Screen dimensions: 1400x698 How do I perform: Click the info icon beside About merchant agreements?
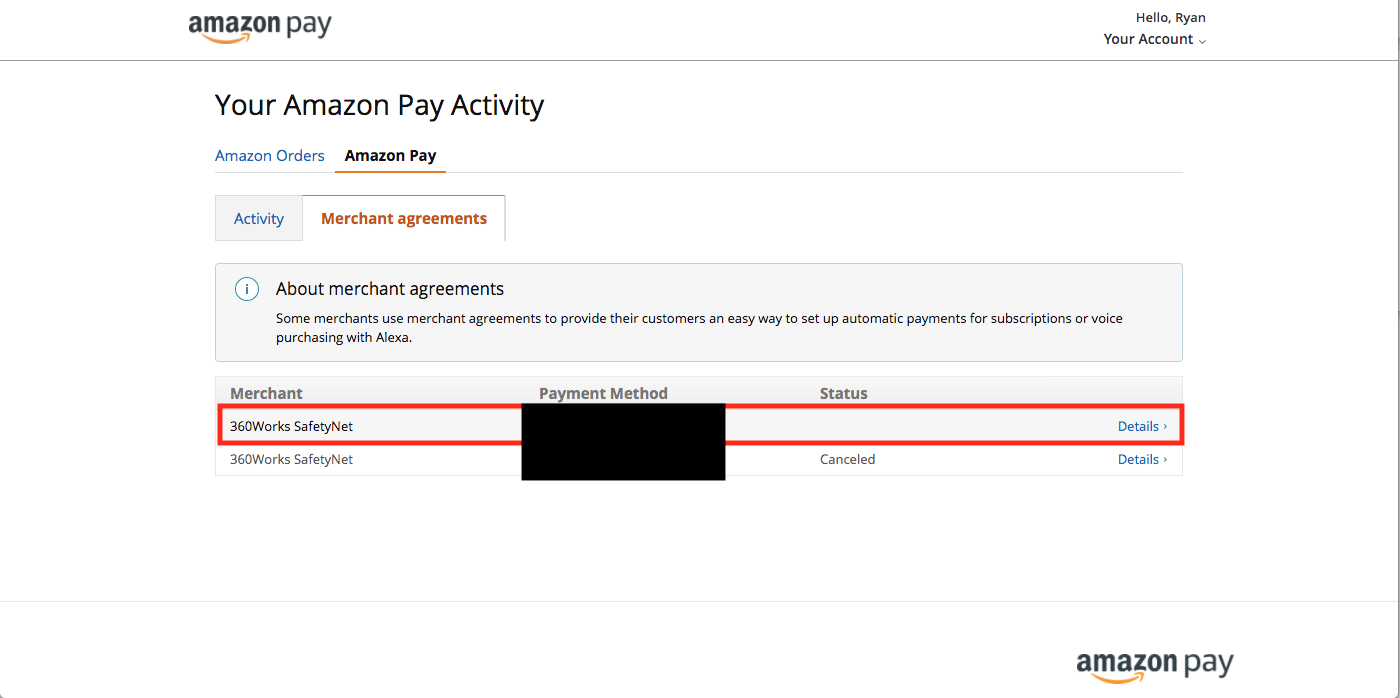tap(247, 290)
